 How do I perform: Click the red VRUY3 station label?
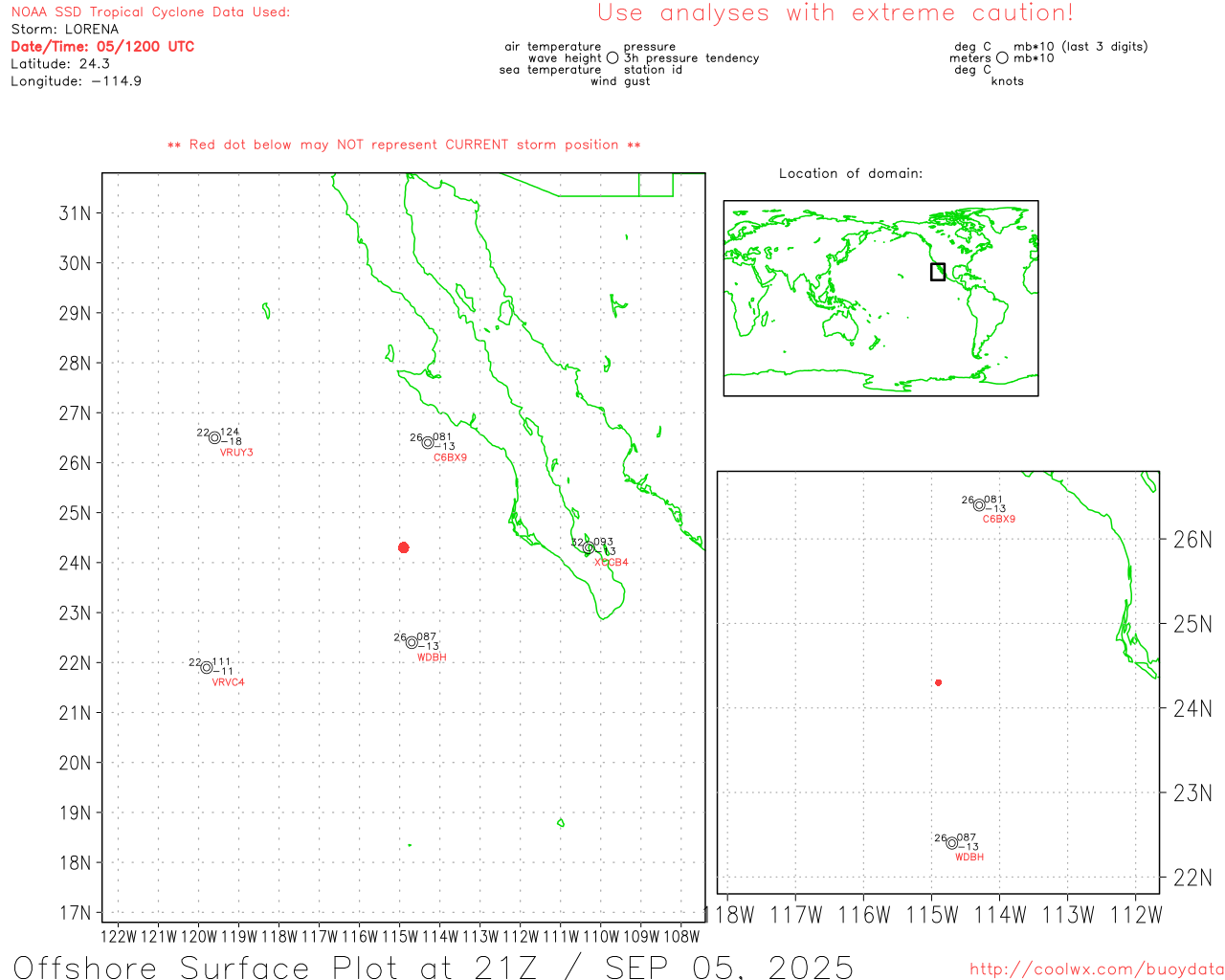tap(236, 453)
